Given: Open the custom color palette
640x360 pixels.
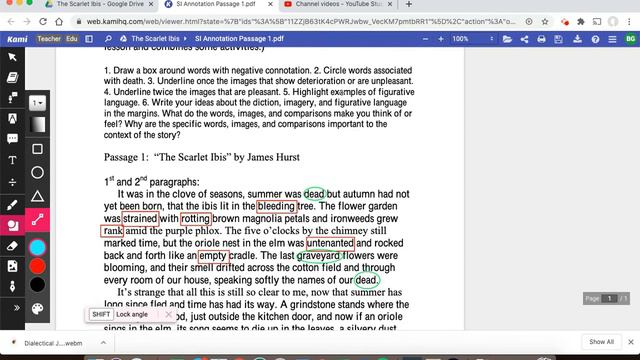Looking at the screenshot, I should (37, 309).
